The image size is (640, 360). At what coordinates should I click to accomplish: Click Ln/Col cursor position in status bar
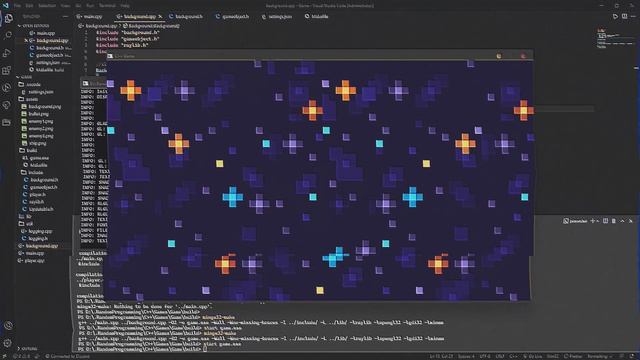point(441,356)
